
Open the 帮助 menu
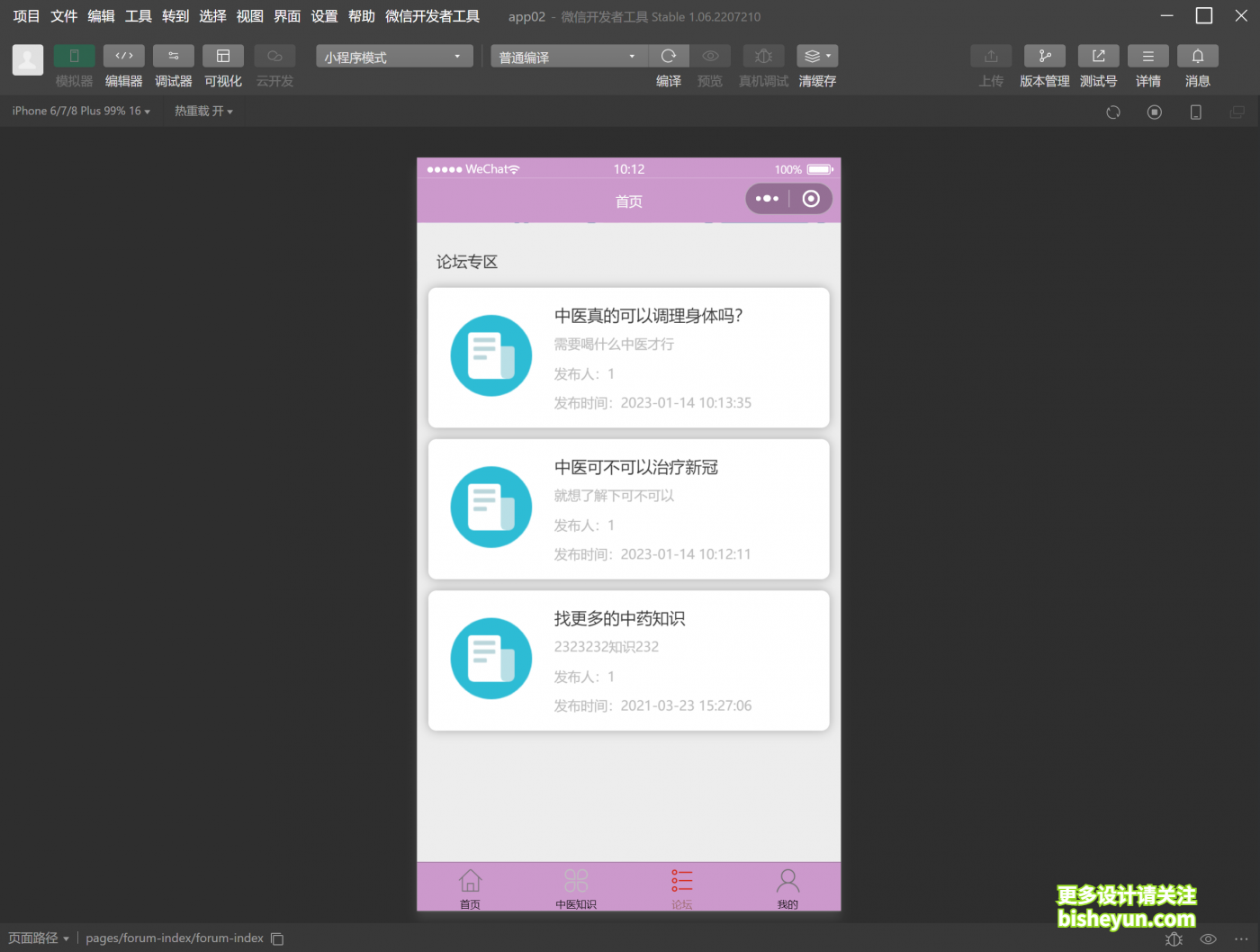(x=362, y=16)
